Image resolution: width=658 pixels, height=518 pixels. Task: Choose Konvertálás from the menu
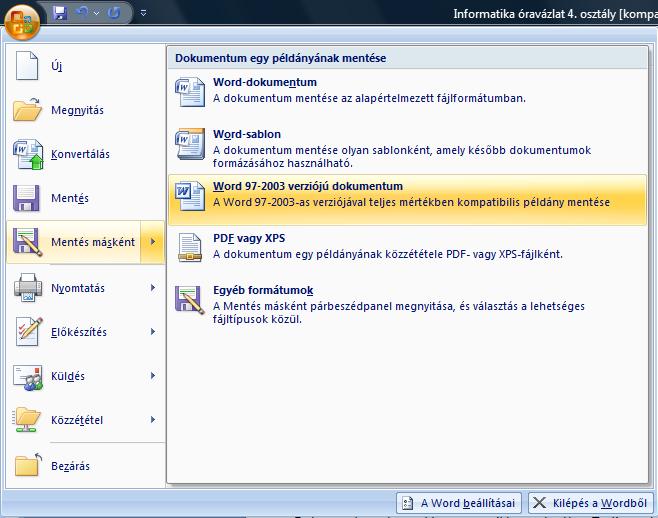coord(86,154)
